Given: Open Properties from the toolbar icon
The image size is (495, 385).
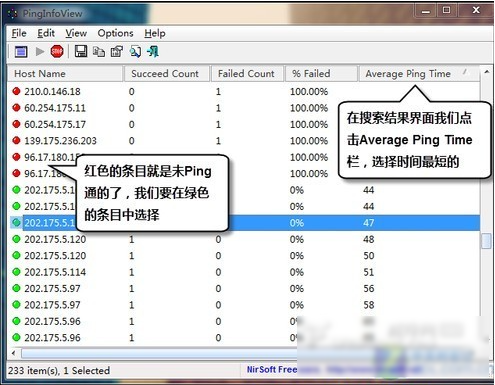Looking at the screenshot, I should (117, 52).
